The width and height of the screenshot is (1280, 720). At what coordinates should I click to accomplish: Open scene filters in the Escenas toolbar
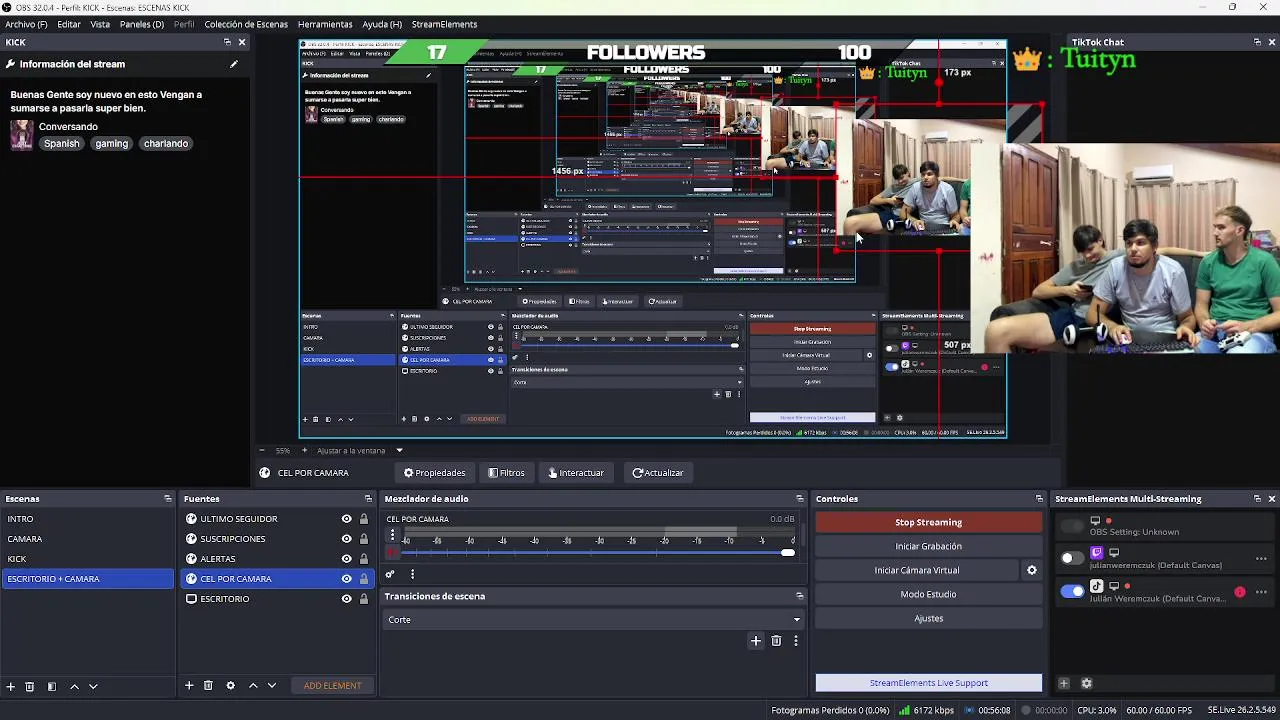52,686
